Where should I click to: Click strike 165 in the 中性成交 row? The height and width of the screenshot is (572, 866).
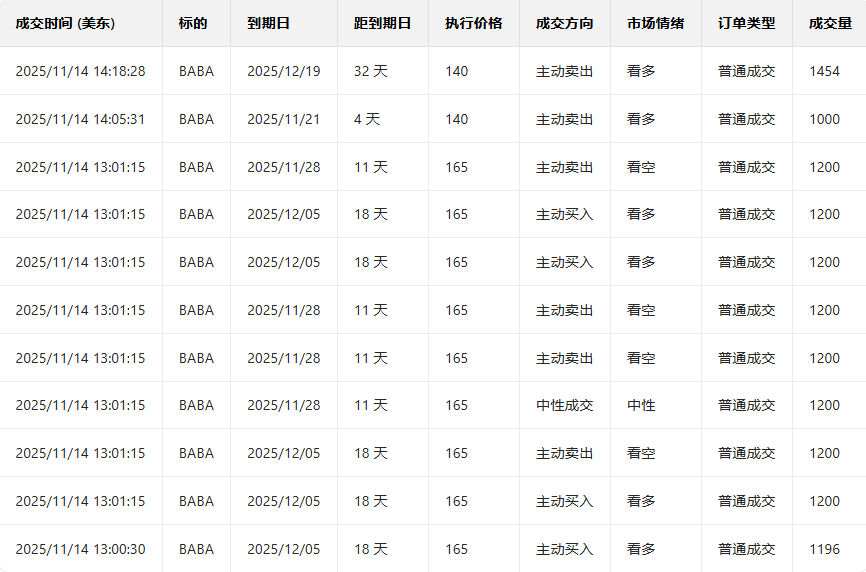[x=457, y=405]
